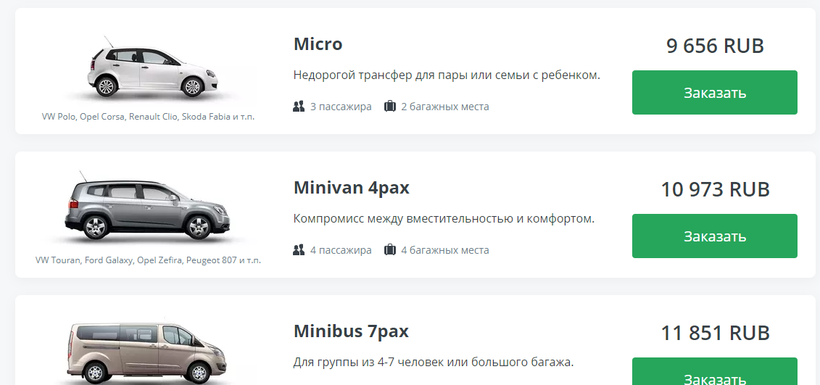Order the Minibus 7pax with Заказать

(714, 372)
